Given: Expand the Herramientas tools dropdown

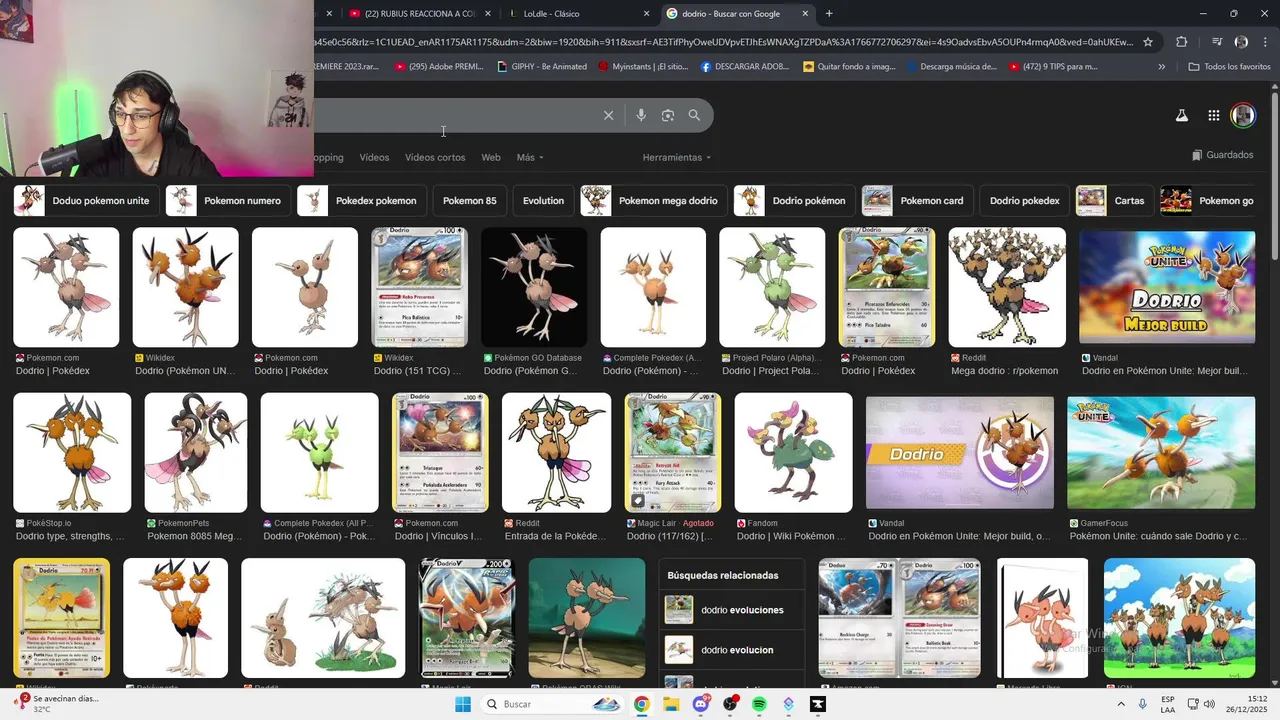Looking at the screenshot, I should tap(677, 157).
